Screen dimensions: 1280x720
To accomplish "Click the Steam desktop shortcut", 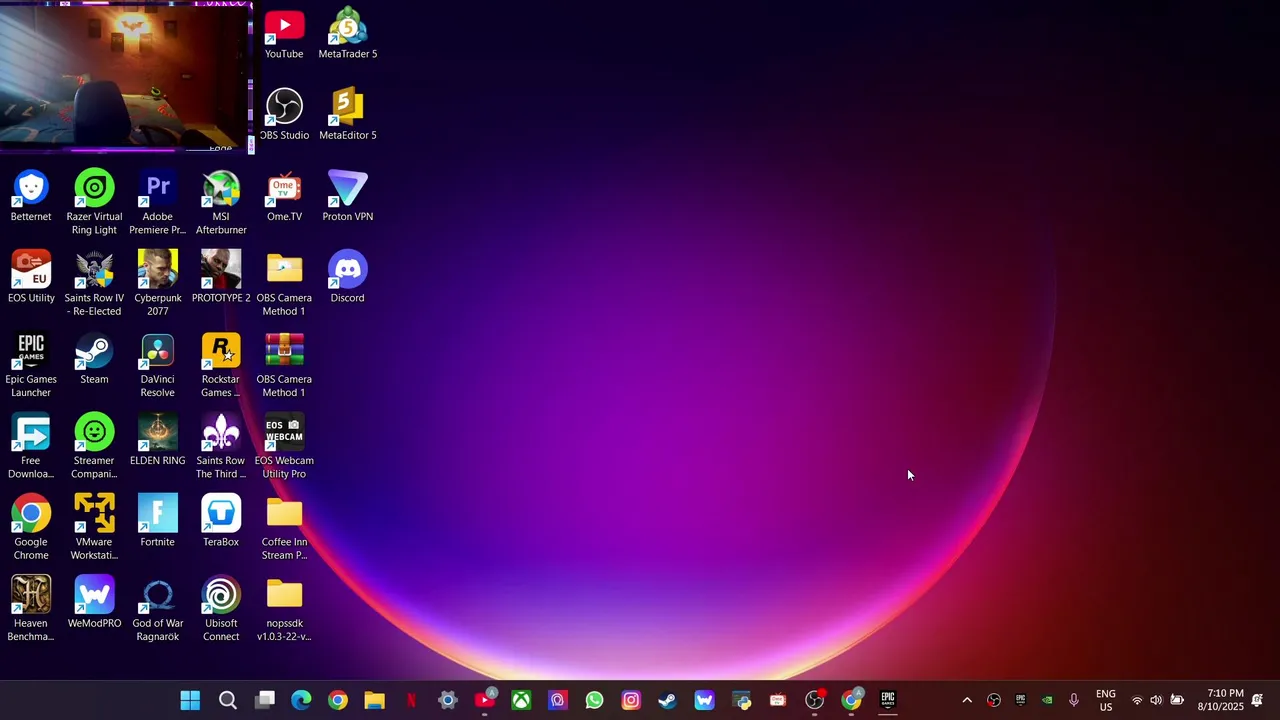I will pos(94,358).
